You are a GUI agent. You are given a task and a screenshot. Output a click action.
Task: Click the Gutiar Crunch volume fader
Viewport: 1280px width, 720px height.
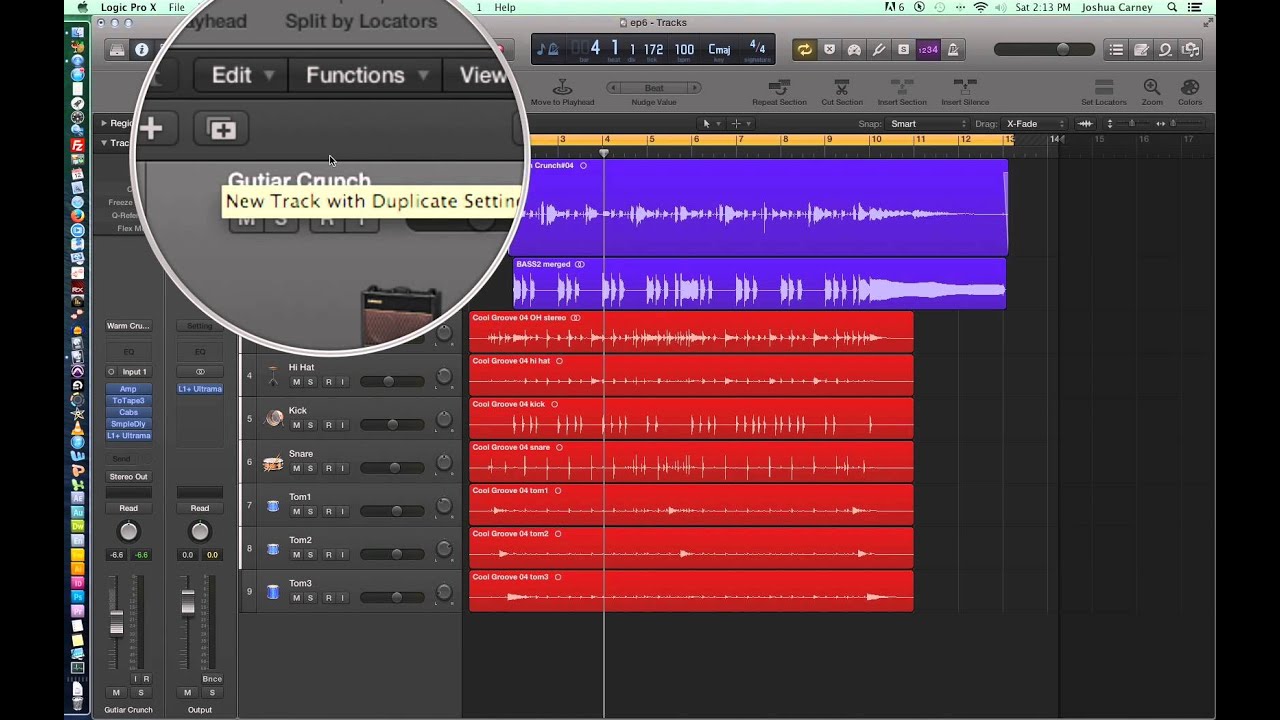click(117, 622)
